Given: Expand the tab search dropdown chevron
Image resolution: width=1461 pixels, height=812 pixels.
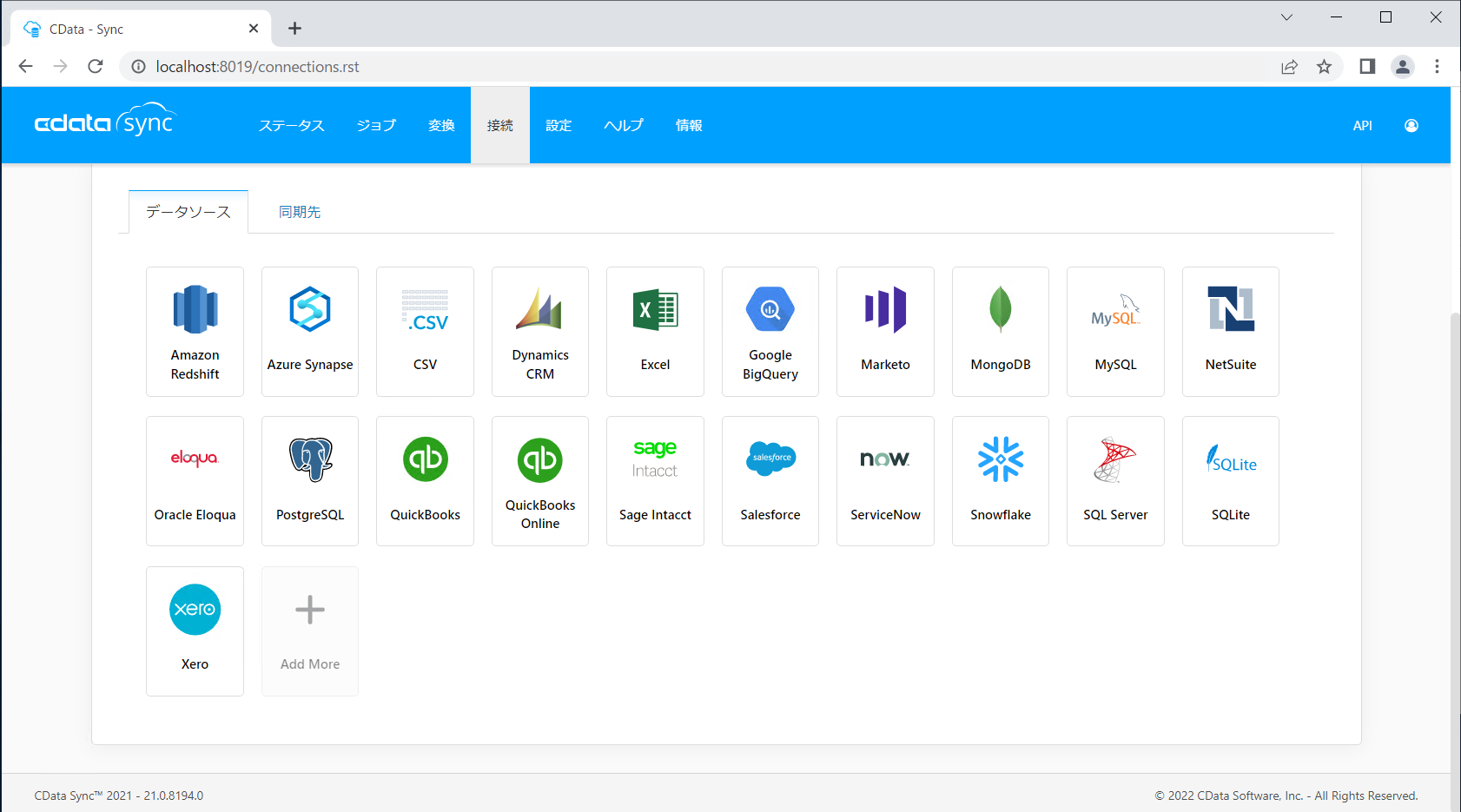Looking at the screenshot, I should point(1286,17).
